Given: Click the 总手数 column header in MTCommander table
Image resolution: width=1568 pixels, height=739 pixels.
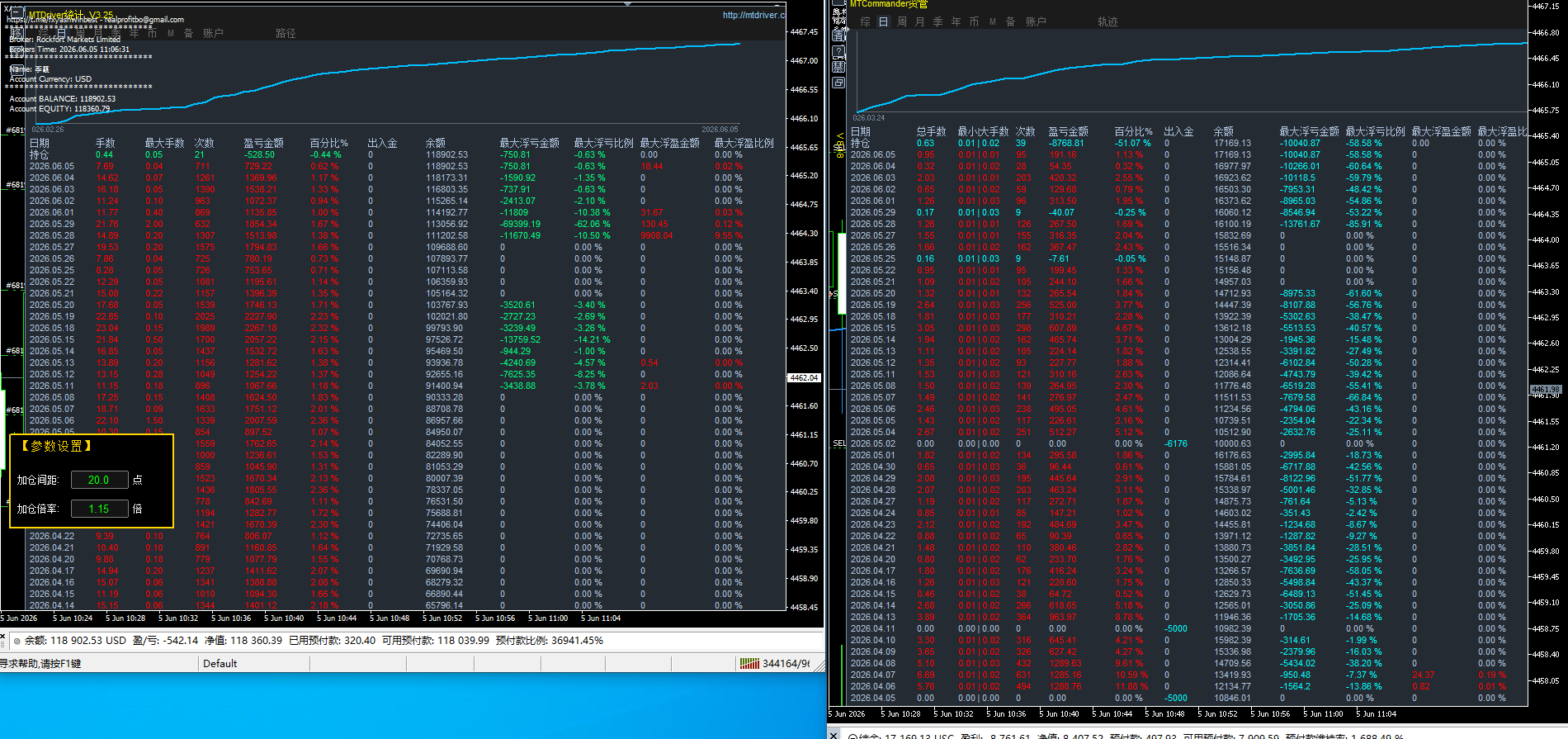Looking at the screenshot, I should tap(931, 131).
